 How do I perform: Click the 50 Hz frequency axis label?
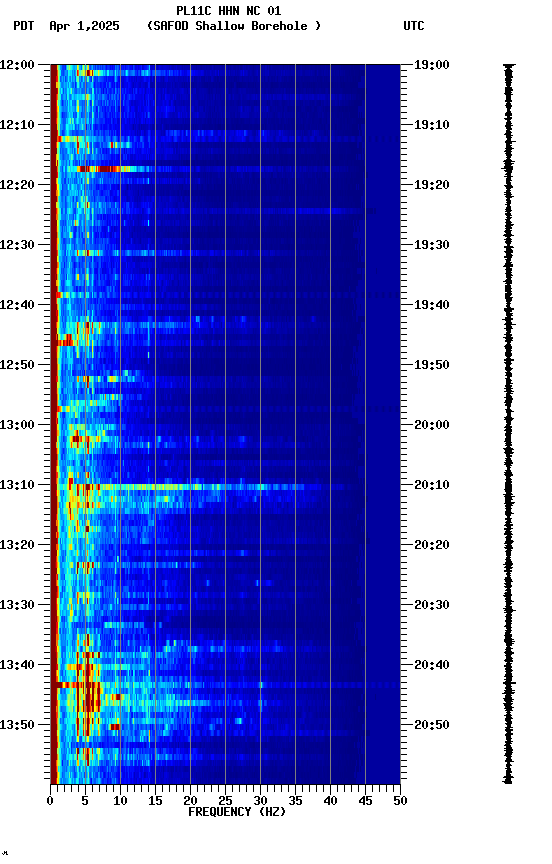click(401, 801)
